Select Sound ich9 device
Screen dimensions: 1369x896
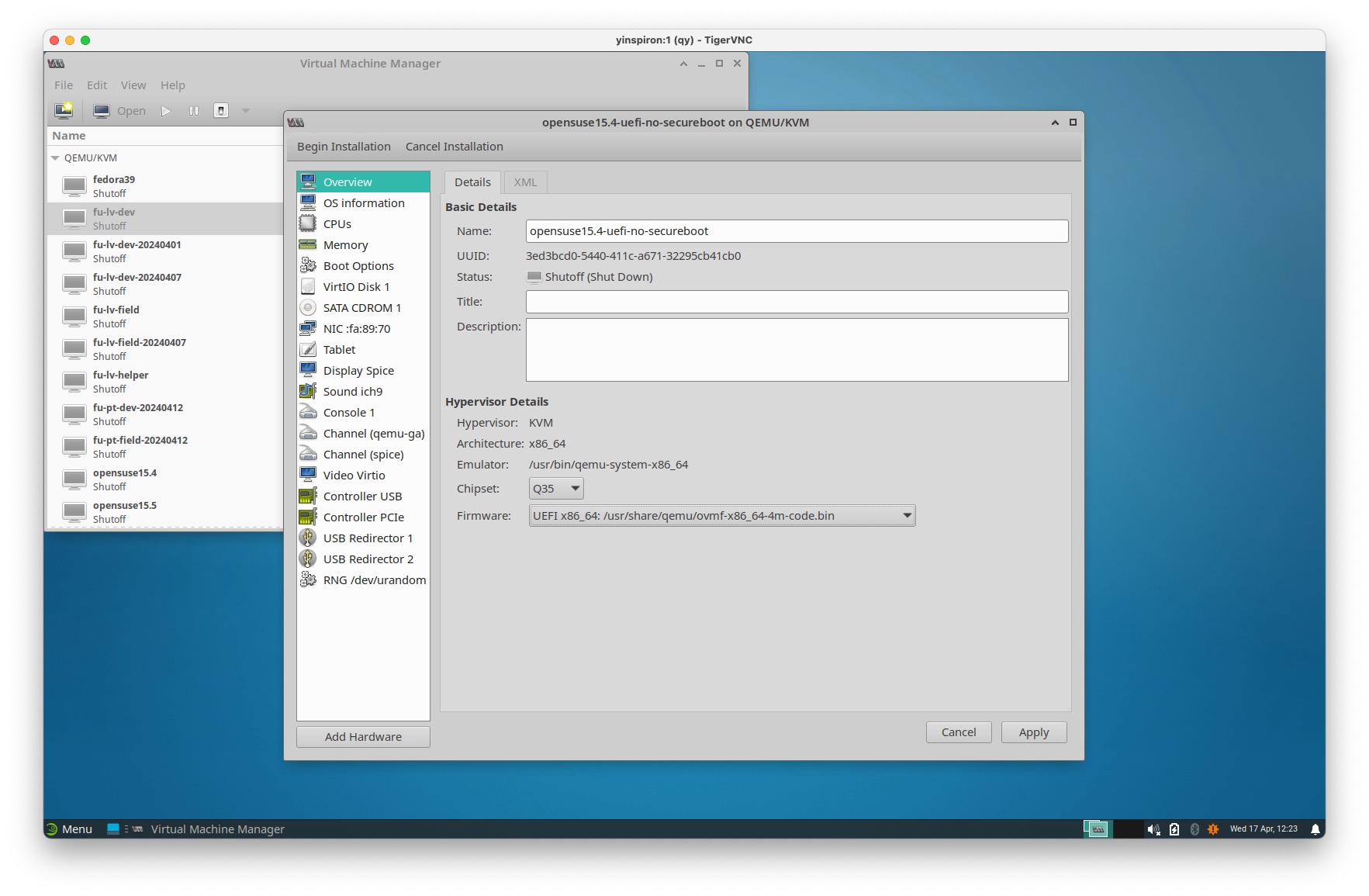pyautogui.click(x=363, y=392)
